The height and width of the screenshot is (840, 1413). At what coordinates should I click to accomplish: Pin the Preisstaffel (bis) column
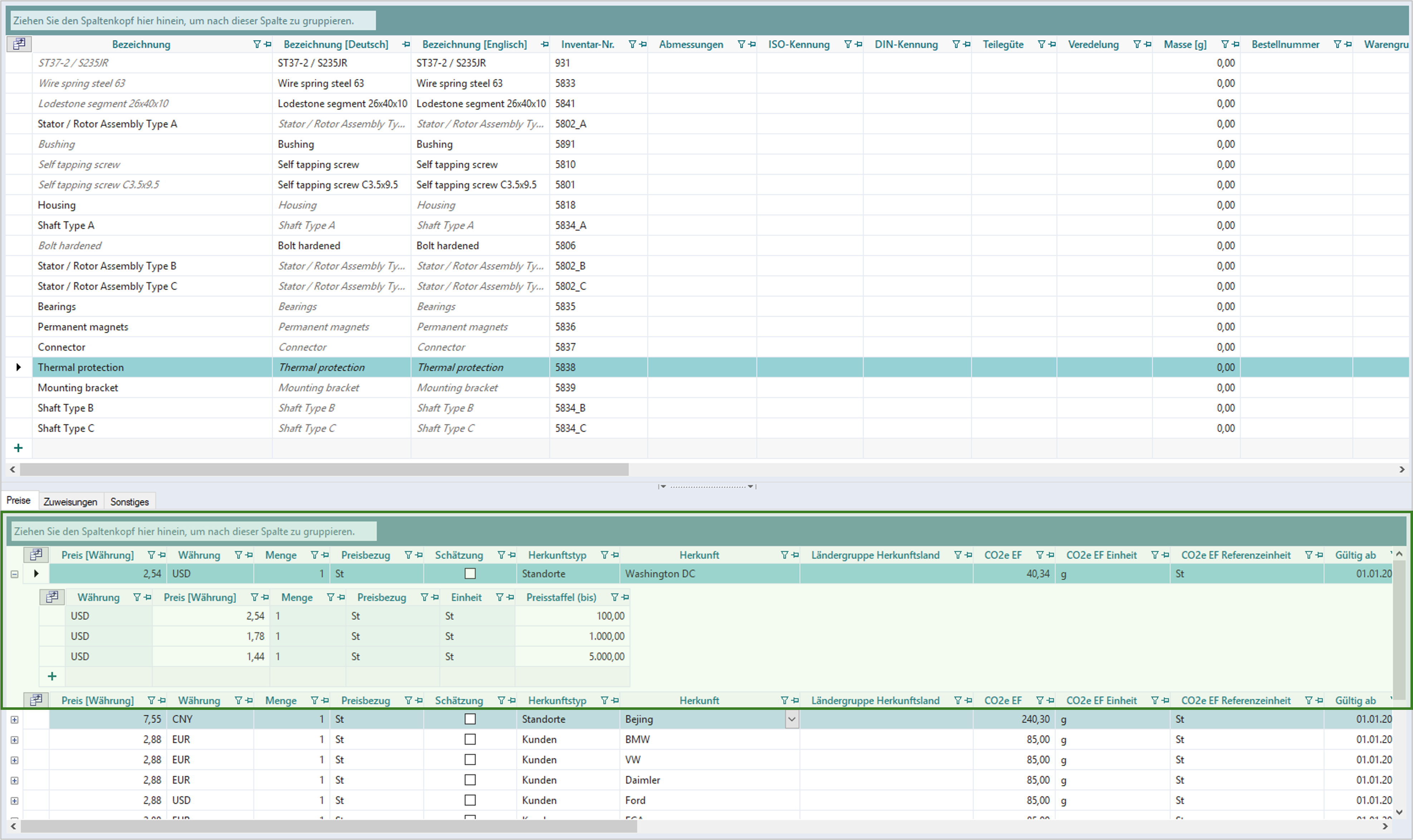tap(625, 597)
